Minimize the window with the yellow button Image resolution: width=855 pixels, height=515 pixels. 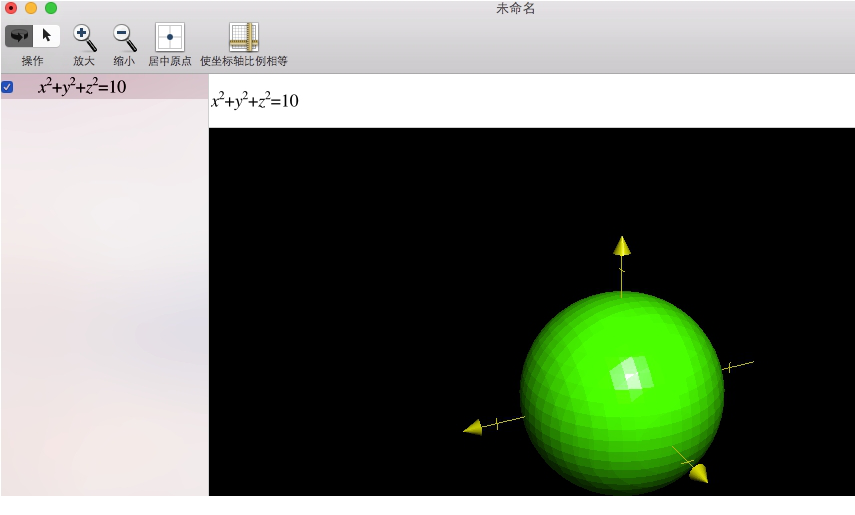(x=31, y=8)
